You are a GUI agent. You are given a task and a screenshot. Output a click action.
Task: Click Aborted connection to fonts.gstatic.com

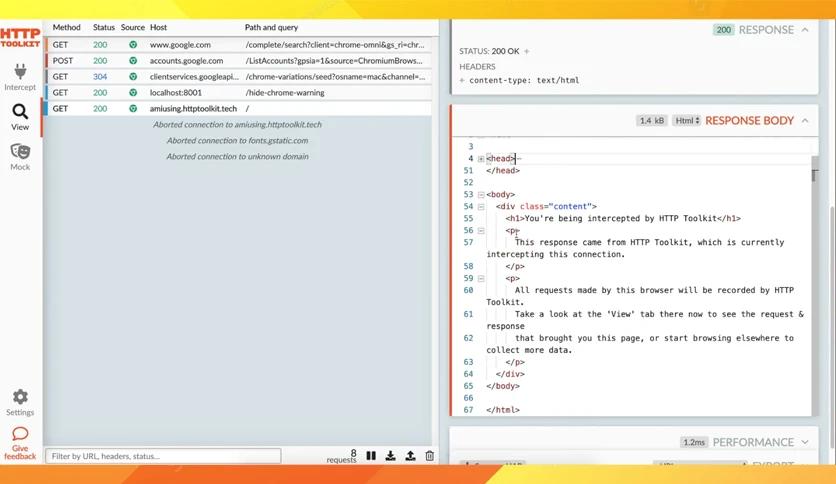[237, 141]
